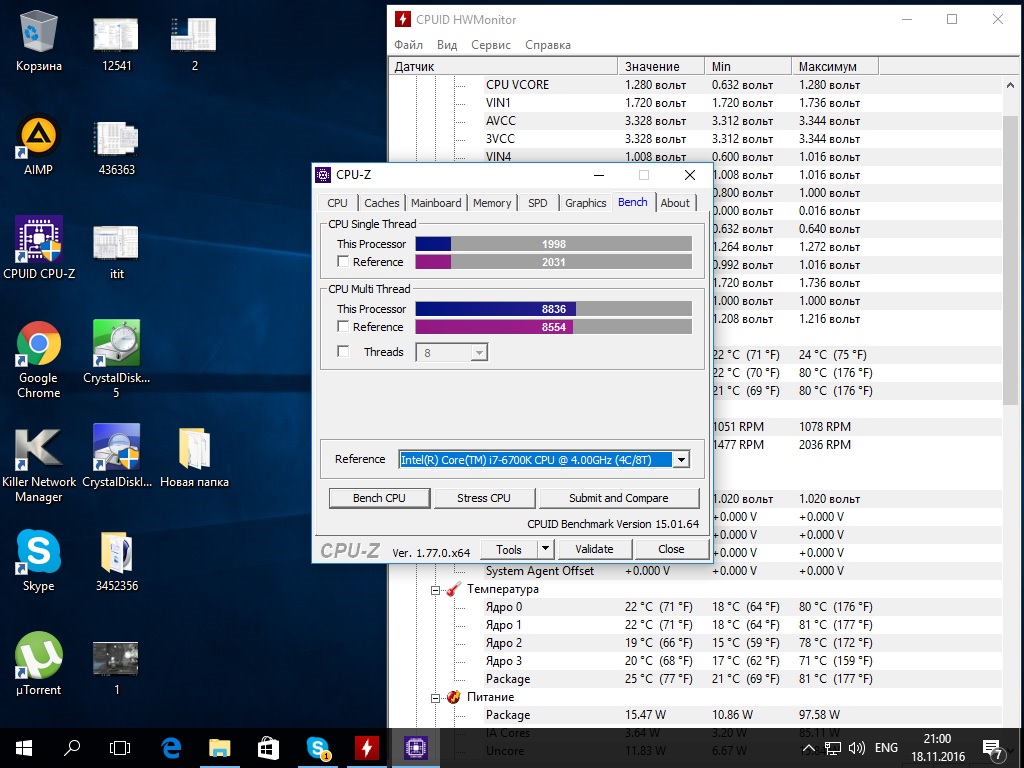The image size is (1024, 768).
Task: Switch to Skype on the taskbar
Action: pyautogui.click(x=317, y=748)
